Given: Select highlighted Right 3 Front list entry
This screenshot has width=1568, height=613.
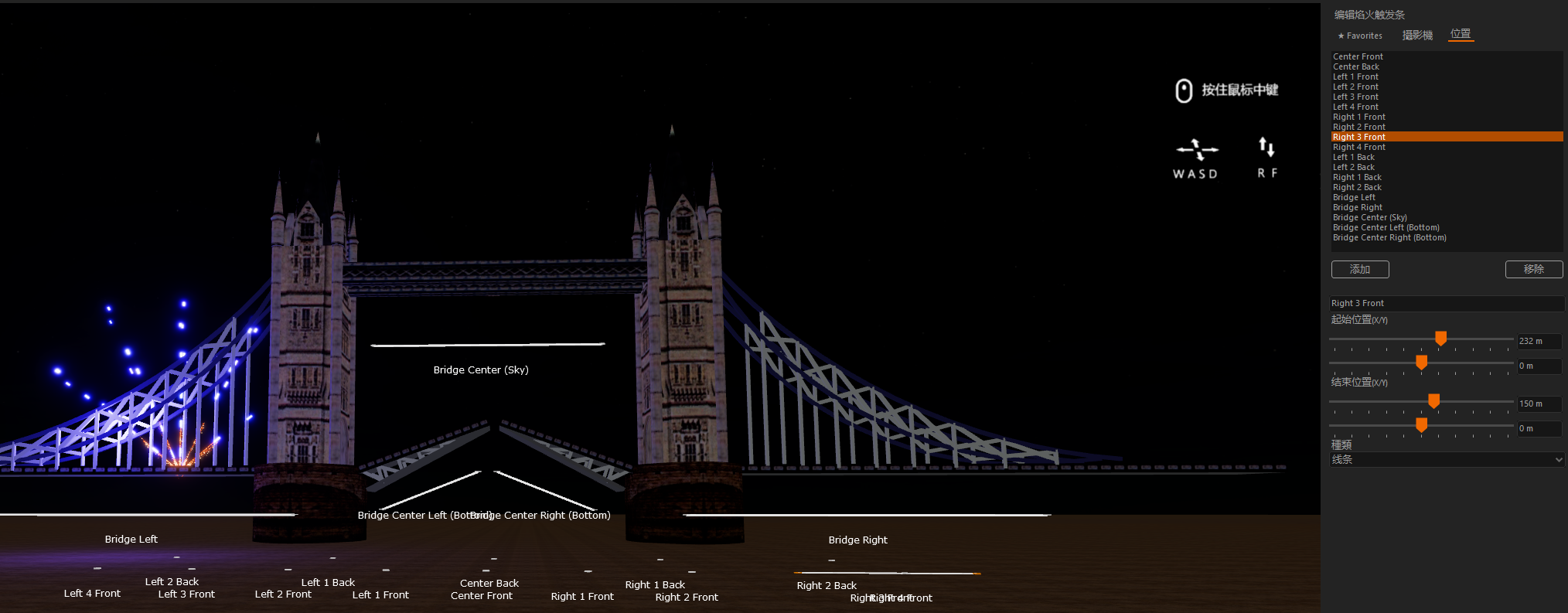Looking at the screenshot, I should tap(1447, 137).
